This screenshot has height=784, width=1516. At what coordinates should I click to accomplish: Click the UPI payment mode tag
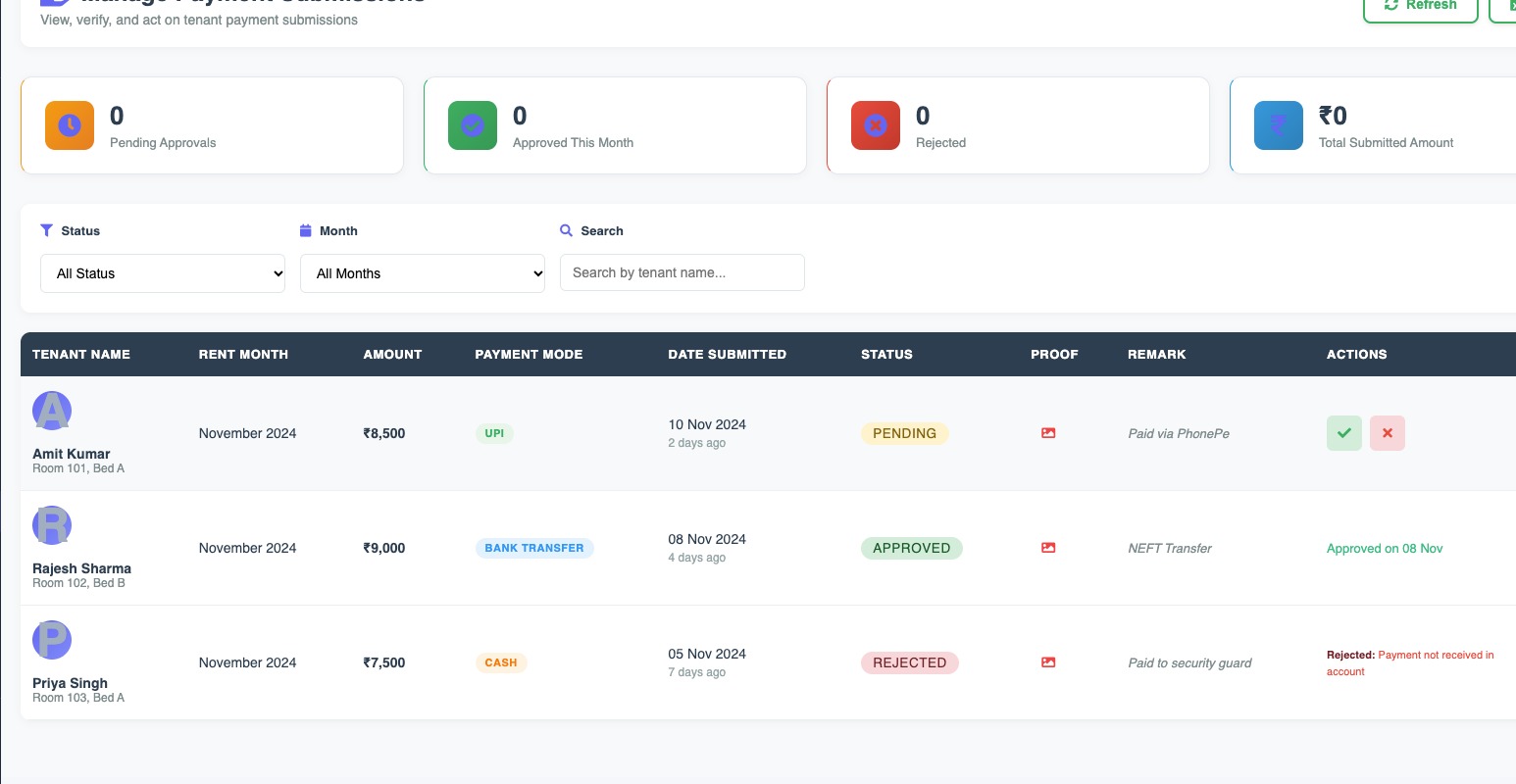(x=494, y=433)
